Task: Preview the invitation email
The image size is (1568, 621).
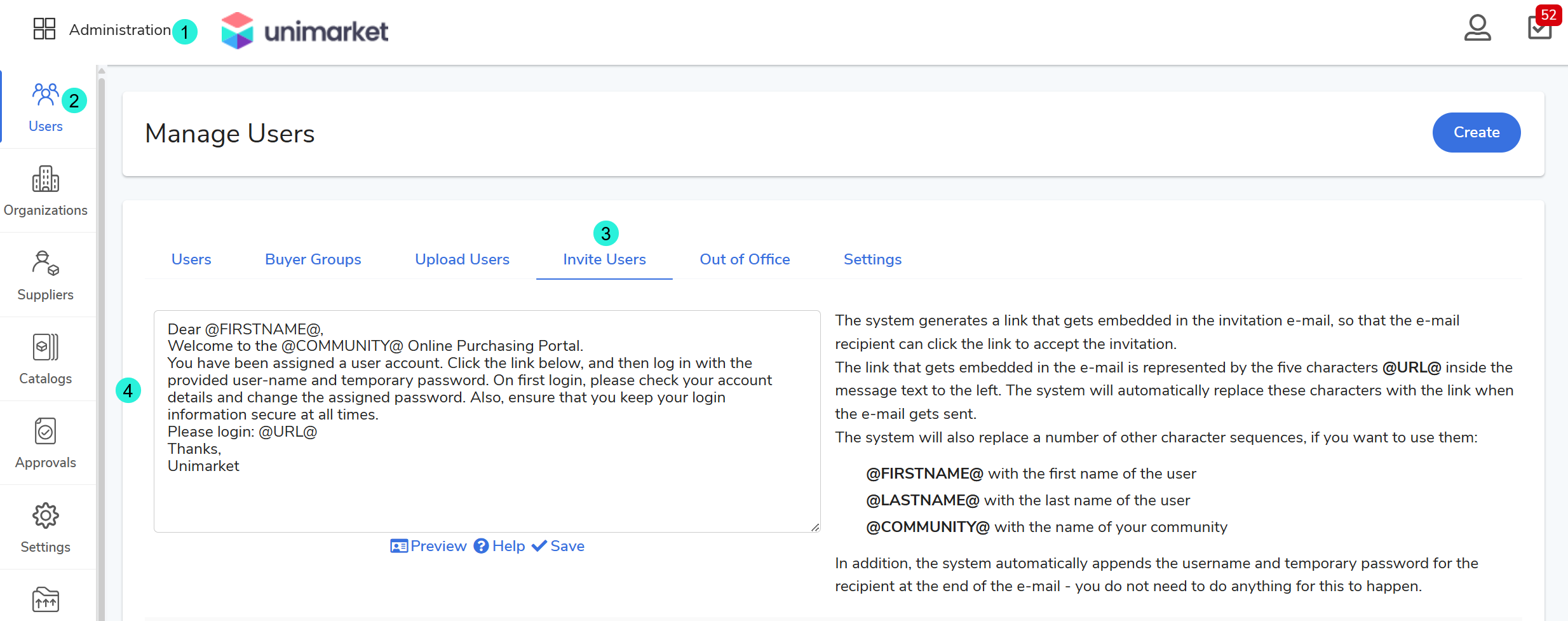Action: click(x=429, y=546)
